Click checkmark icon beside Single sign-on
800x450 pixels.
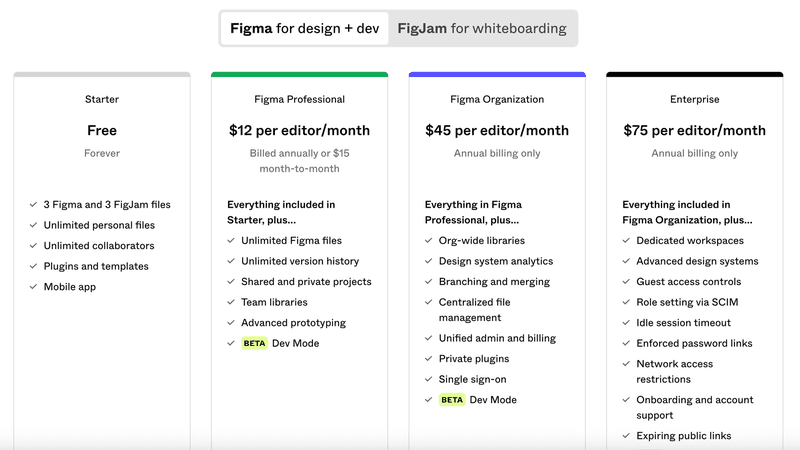(x=429, y=380)
